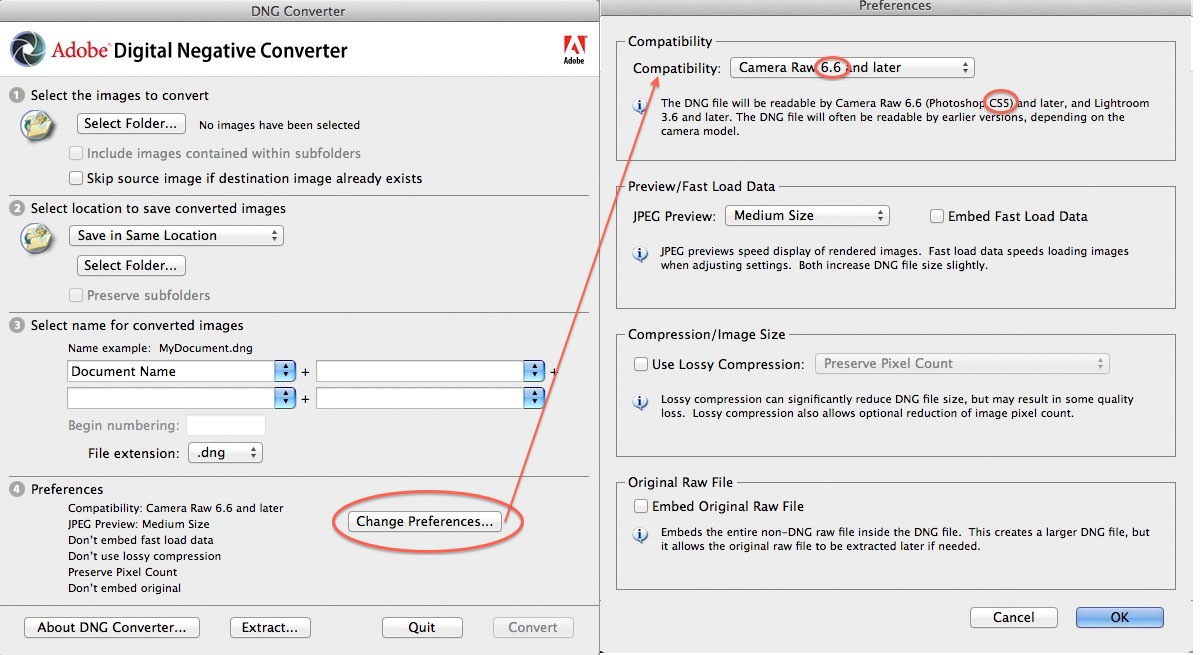Check Embed Original Raw File option

tap(641, 507)
